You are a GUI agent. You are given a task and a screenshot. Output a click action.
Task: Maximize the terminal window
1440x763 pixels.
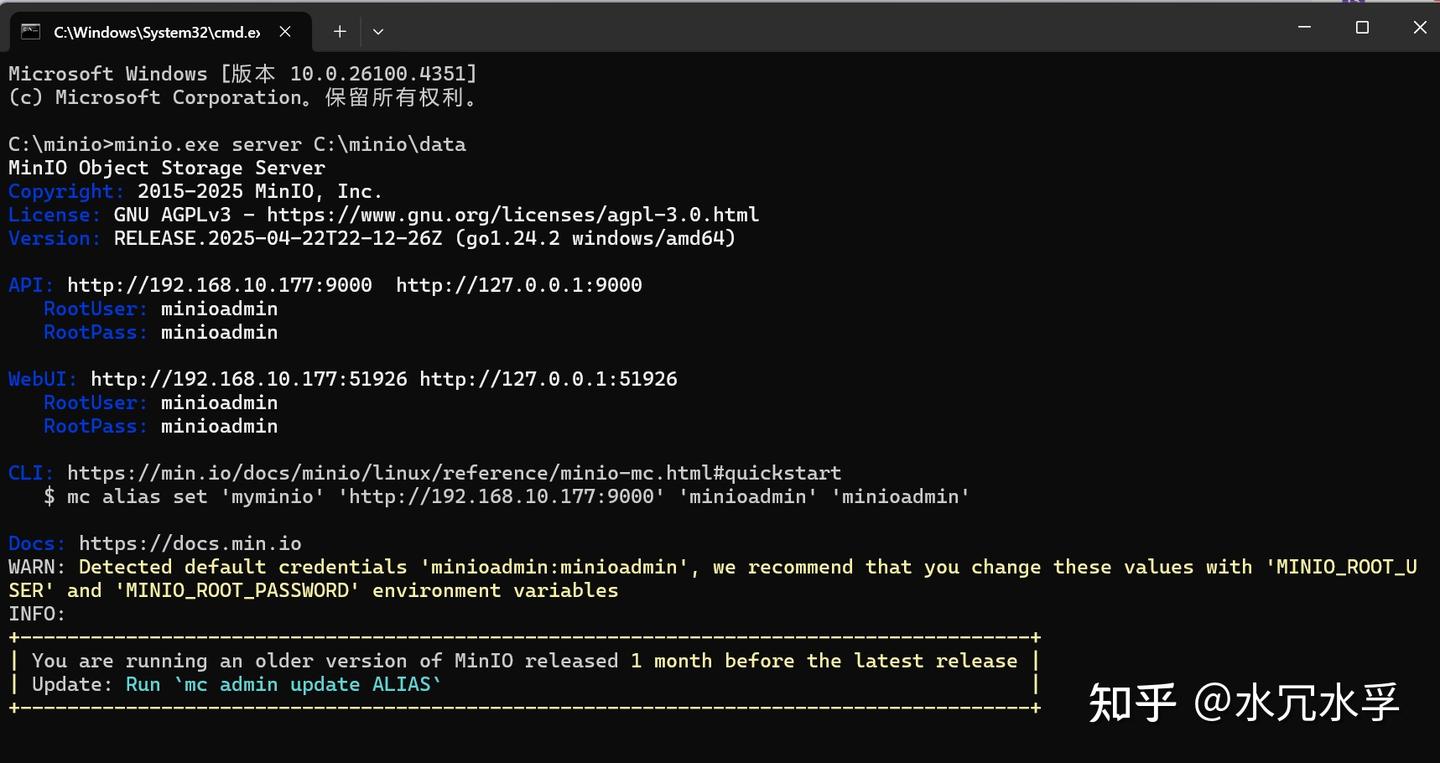(1362, 28)
